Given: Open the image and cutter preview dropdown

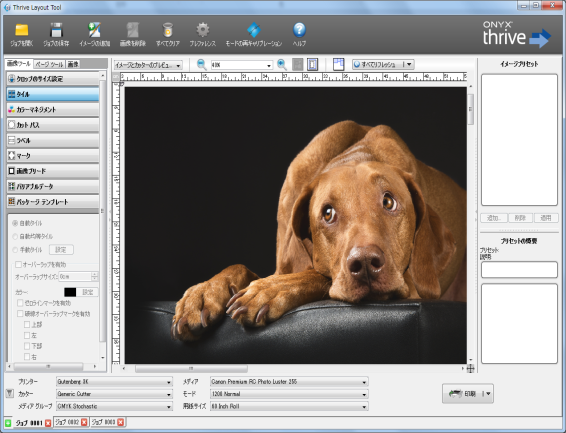Looking at the screenshot, I should tap(148, 65).
